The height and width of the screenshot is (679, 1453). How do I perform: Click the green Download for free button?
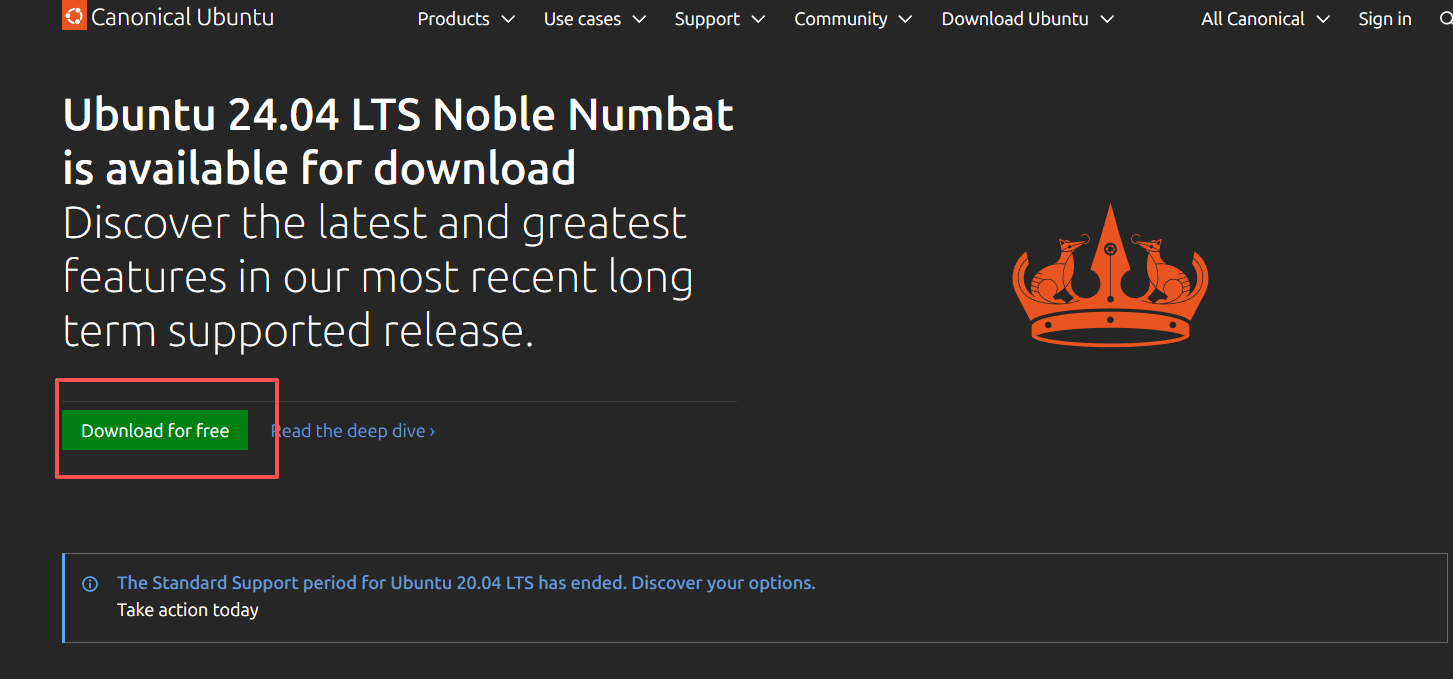tap(155, 430)
